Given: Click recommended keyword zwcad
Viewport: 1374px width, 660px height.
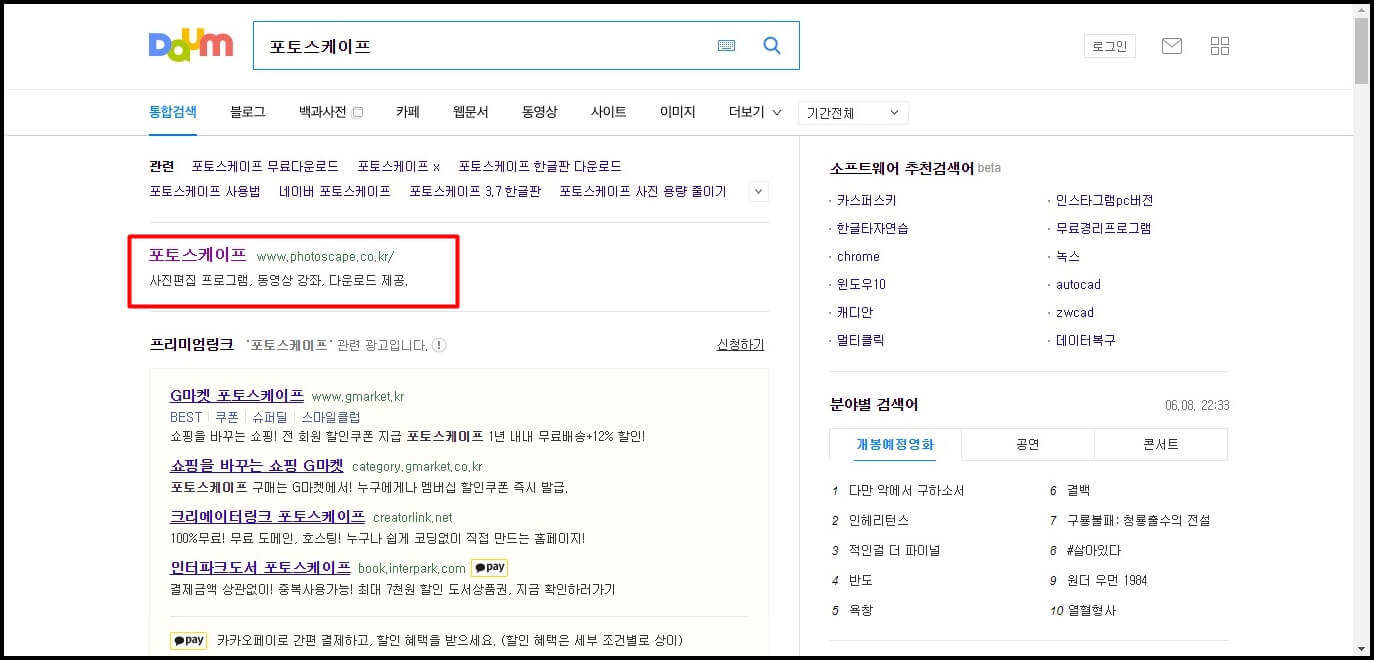Looking at the screenshot, I should tap(1075, 312).
